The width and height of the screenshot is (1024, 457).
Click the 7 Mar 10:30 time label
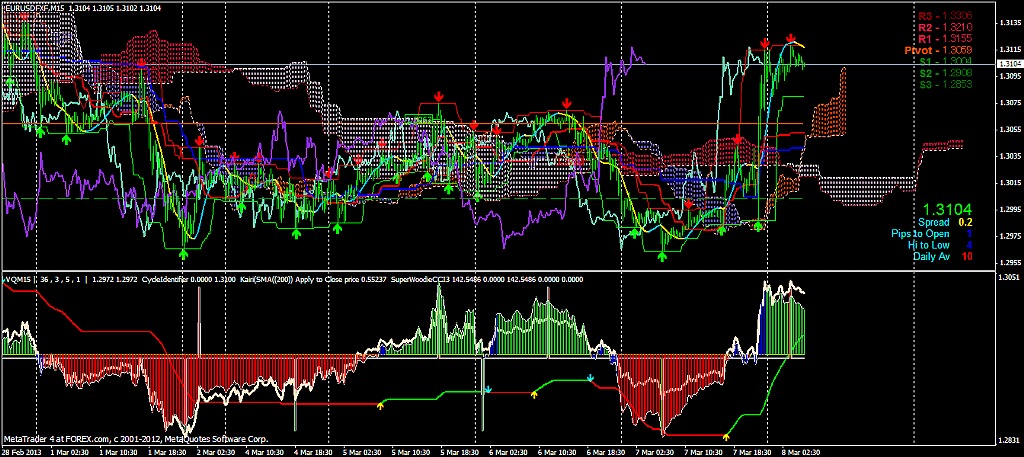coord(702,451)
